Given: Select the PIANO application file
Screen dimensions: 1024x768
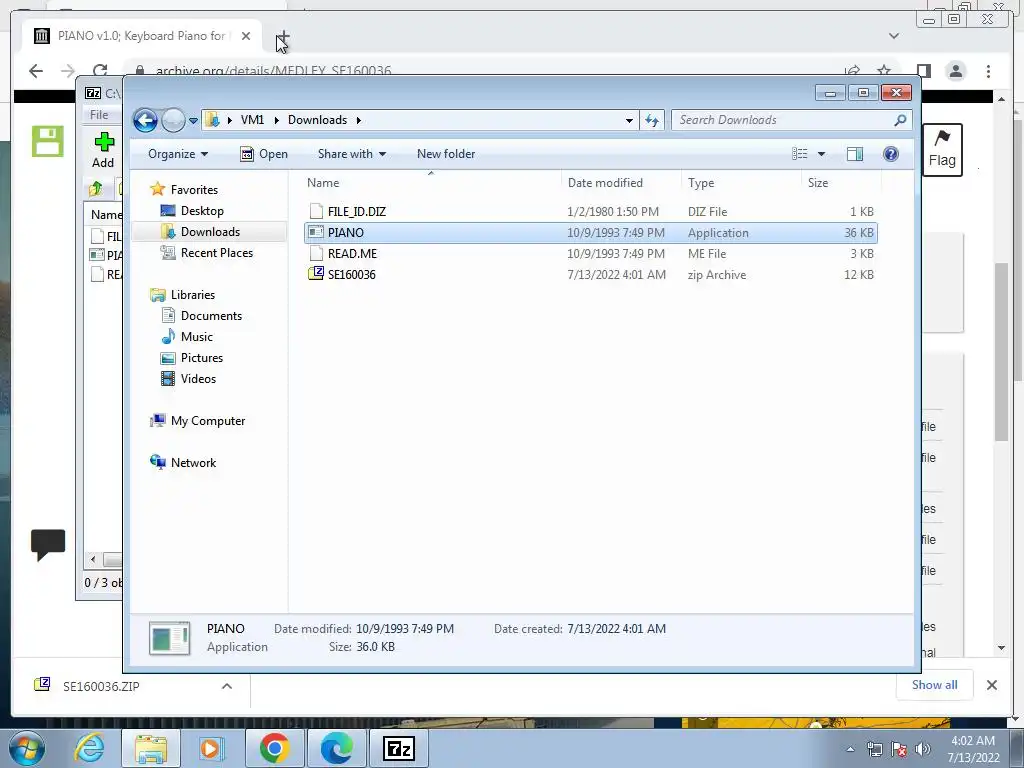Looking at the screenshot, I should 590,232.
